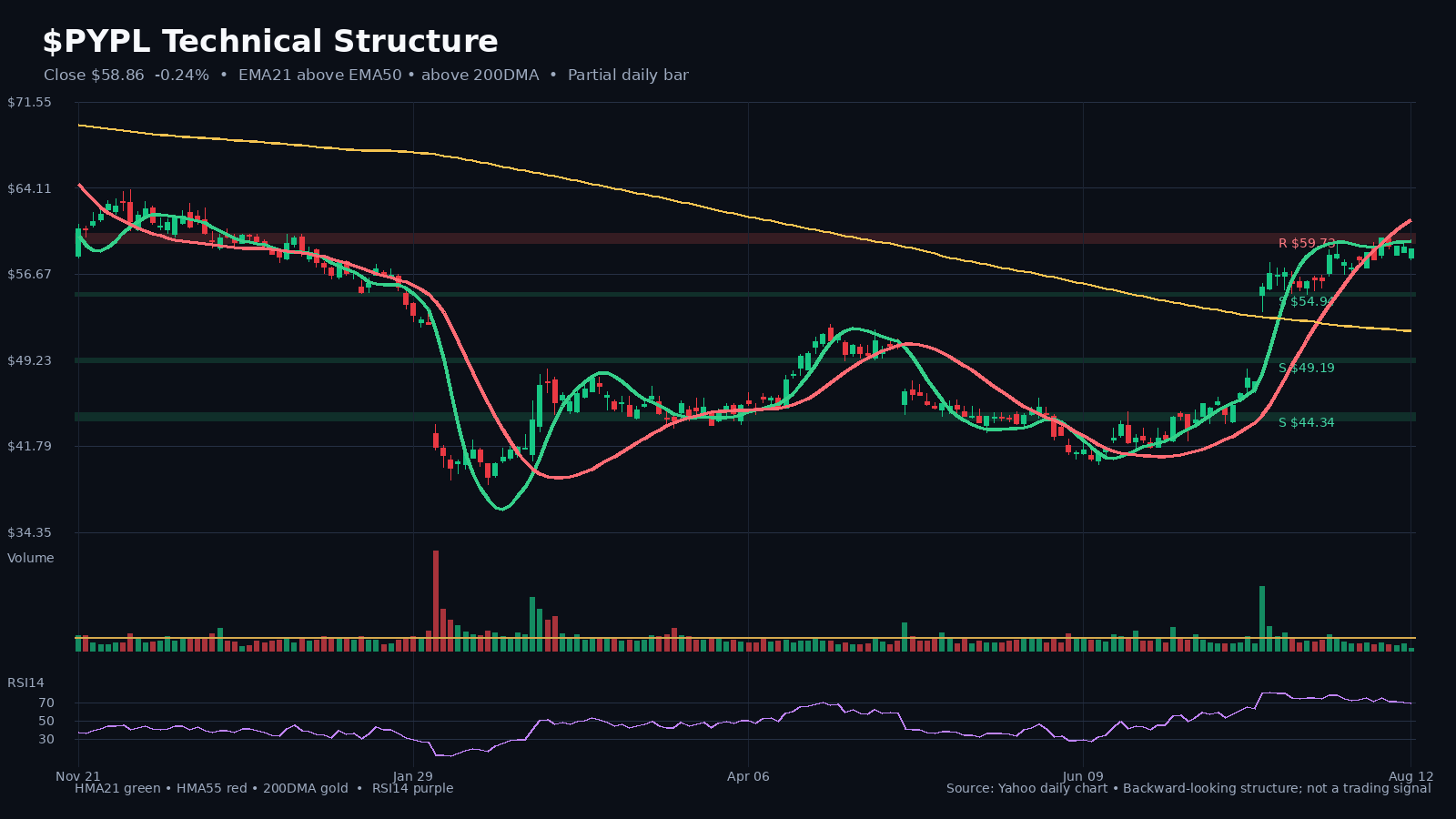Viewport: 1456px width, 819px height.
Task: Select the $71.55 price axis label
Action: (29, 103)
